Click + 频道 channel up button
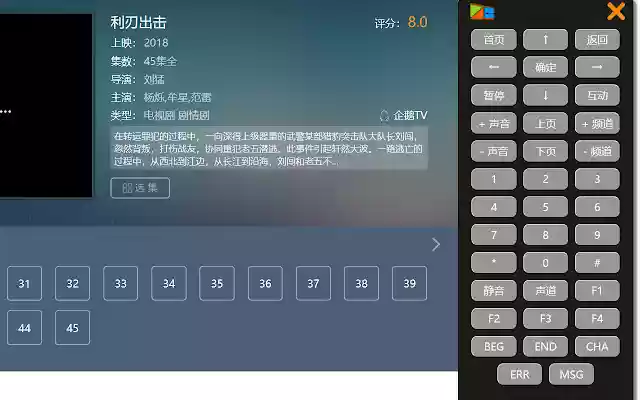Image resolution: width=640 pixels, height=400 pixels. pos(597,123)
